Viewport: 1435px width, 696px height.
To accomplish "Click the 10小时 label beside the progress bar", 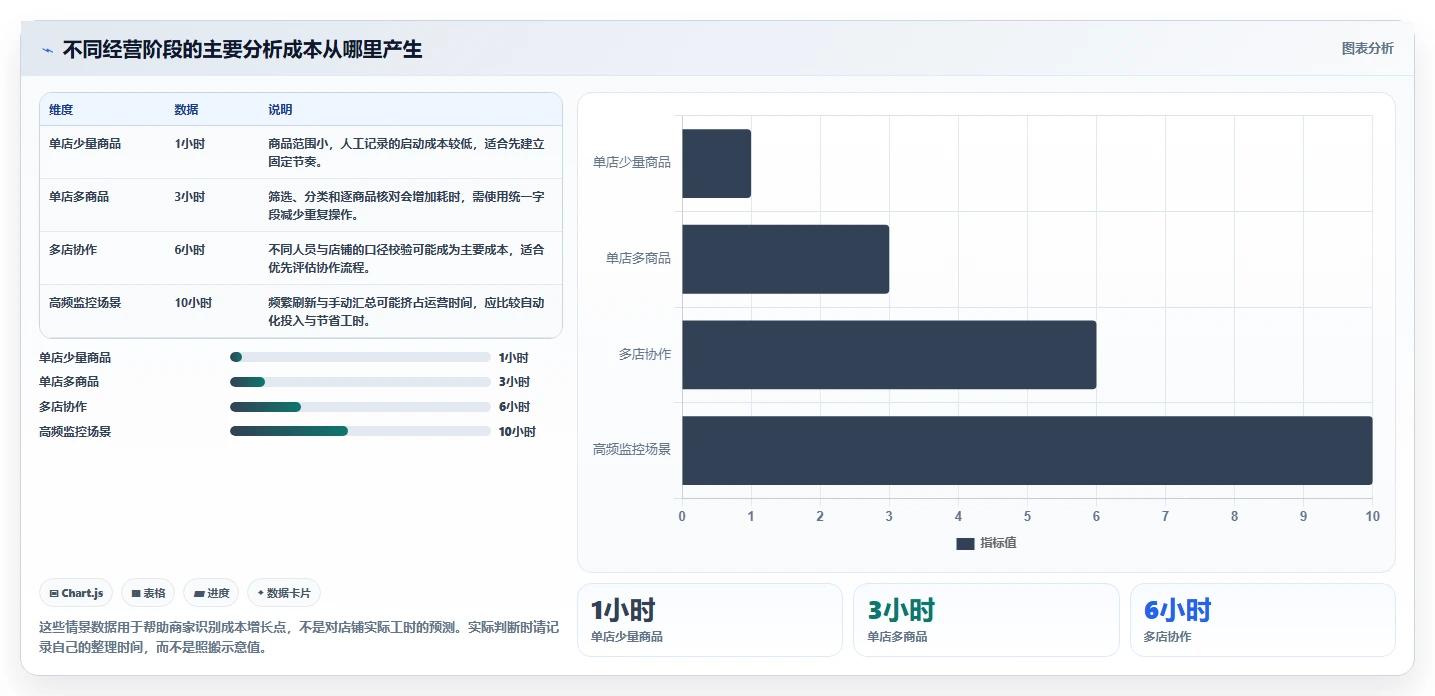I will click(x=517, y=432).
